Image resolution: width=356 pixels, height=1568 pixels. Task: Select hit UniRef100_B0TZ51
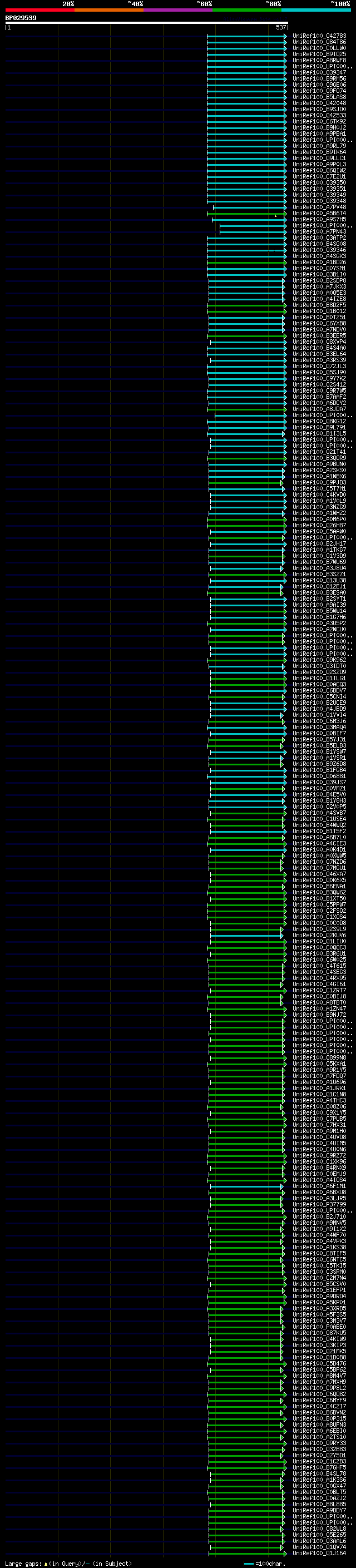(319, 317)
